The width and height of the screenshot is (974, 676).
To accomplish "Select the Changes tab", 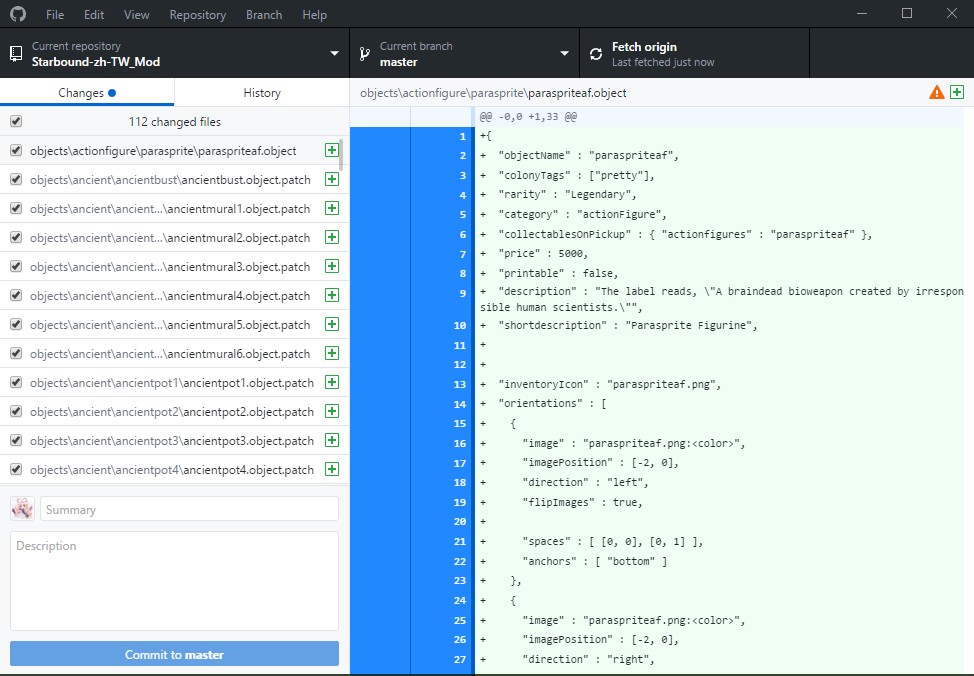I will click(x=87, y=93).
